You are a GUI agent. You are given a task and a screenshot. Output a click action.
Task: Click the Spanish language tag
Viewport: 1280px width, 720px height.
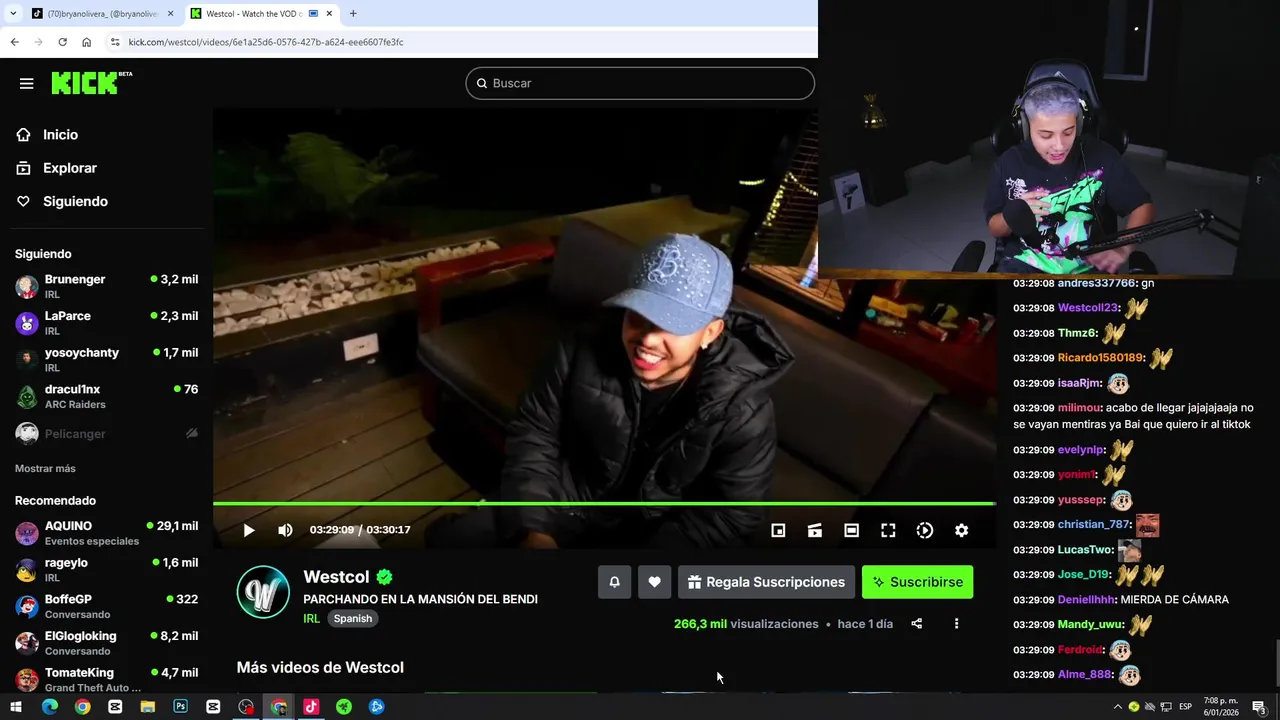click(352, 619)
